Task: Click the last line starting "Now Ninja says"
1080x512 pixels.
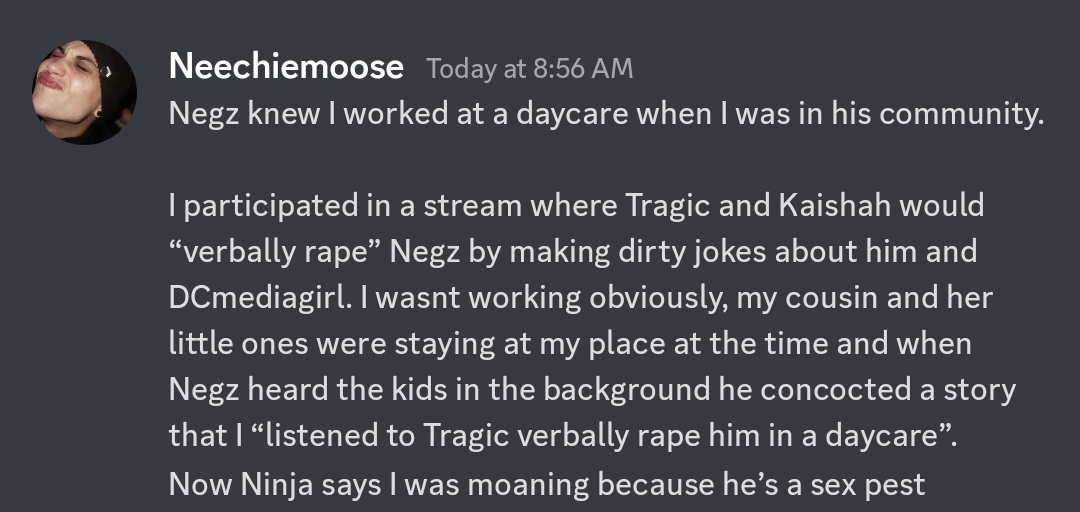Action: [547, 484]
